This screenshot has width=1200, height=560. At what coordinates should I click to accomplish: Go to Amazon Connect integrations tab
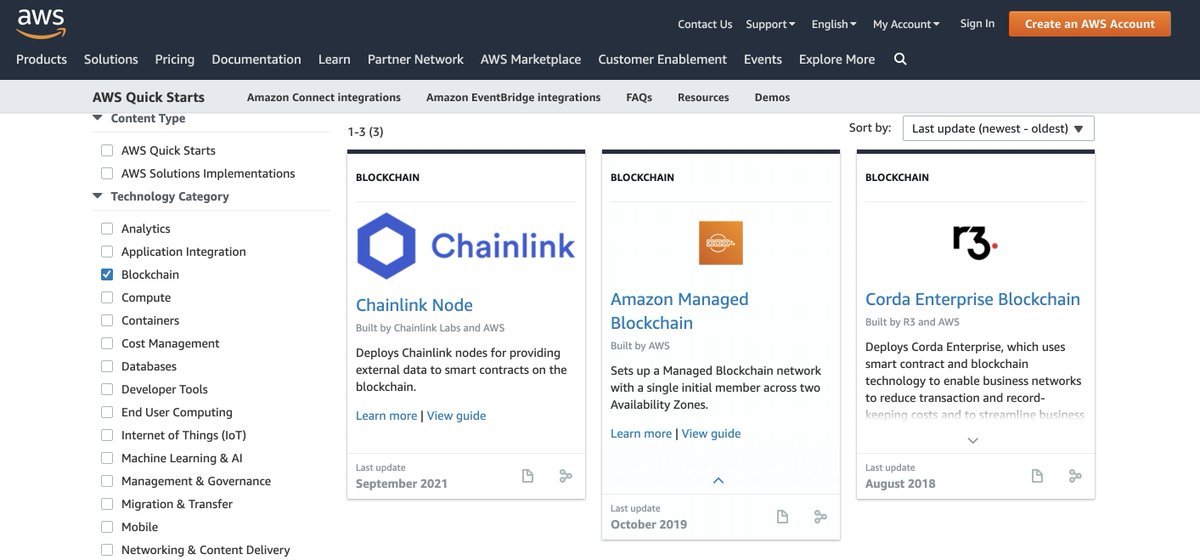pos(324,97)
